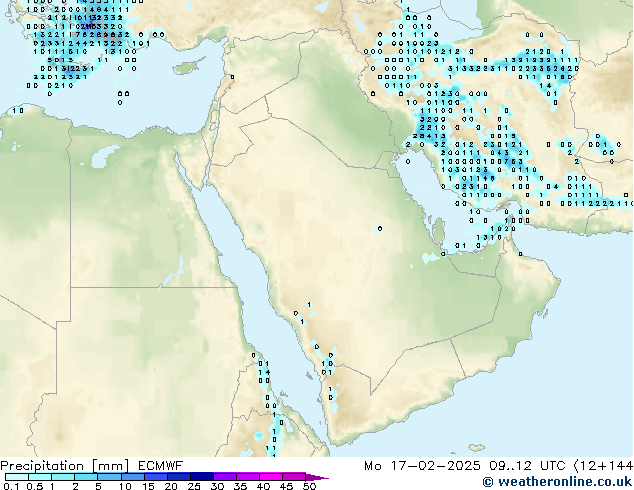
Task: Select the 20–25 mm legend swatch
Action: click(x=179, y=477)
